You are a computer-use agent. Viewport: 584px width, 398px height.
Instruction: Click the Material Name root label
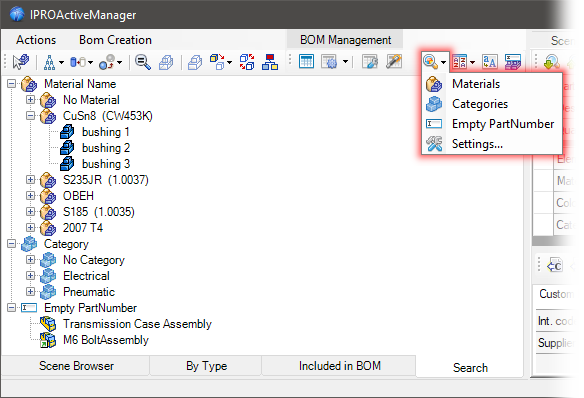(x=80, y=84)
